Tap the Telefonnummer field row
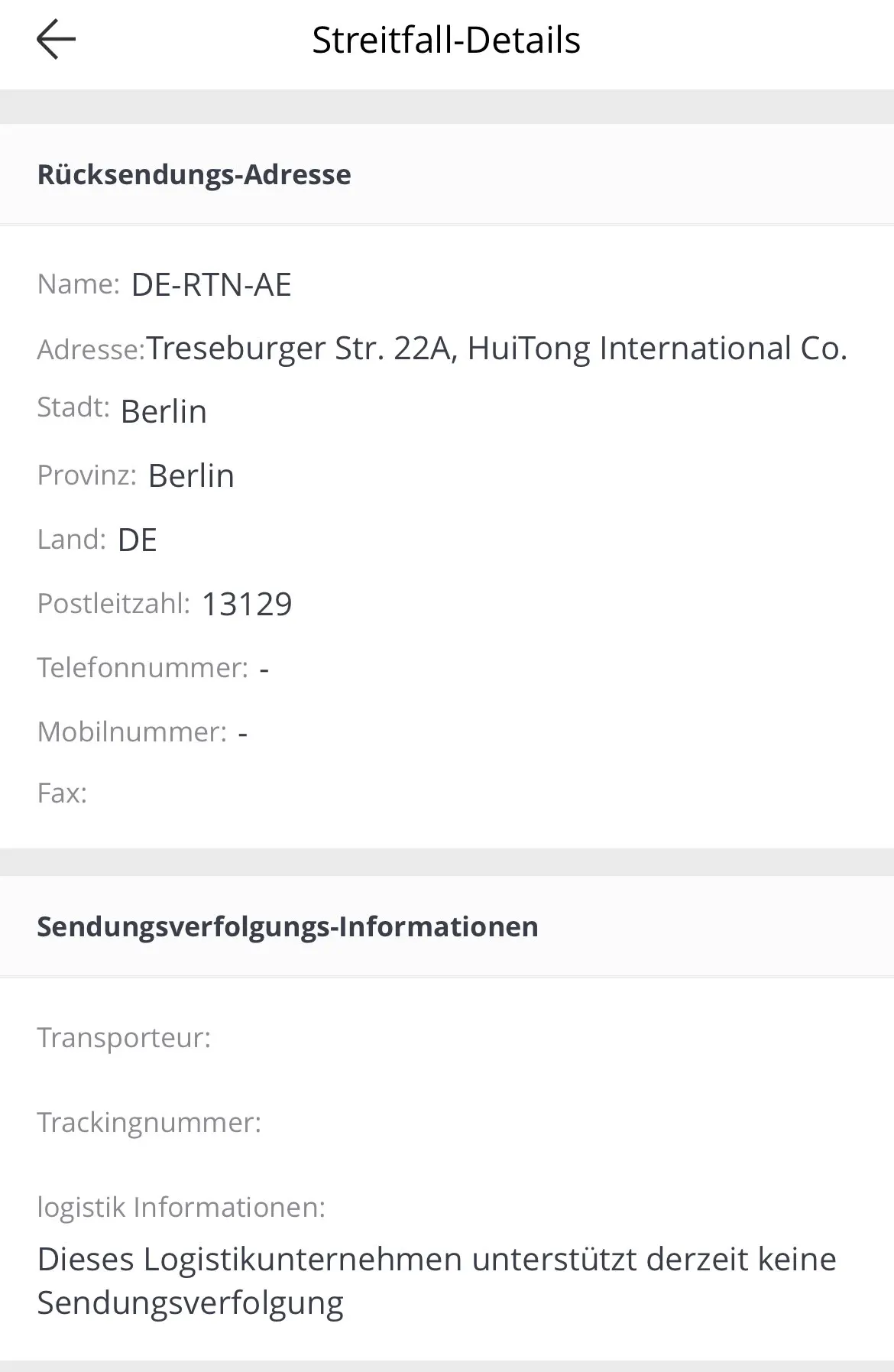894x1372 pixels. tap(153, 668)
